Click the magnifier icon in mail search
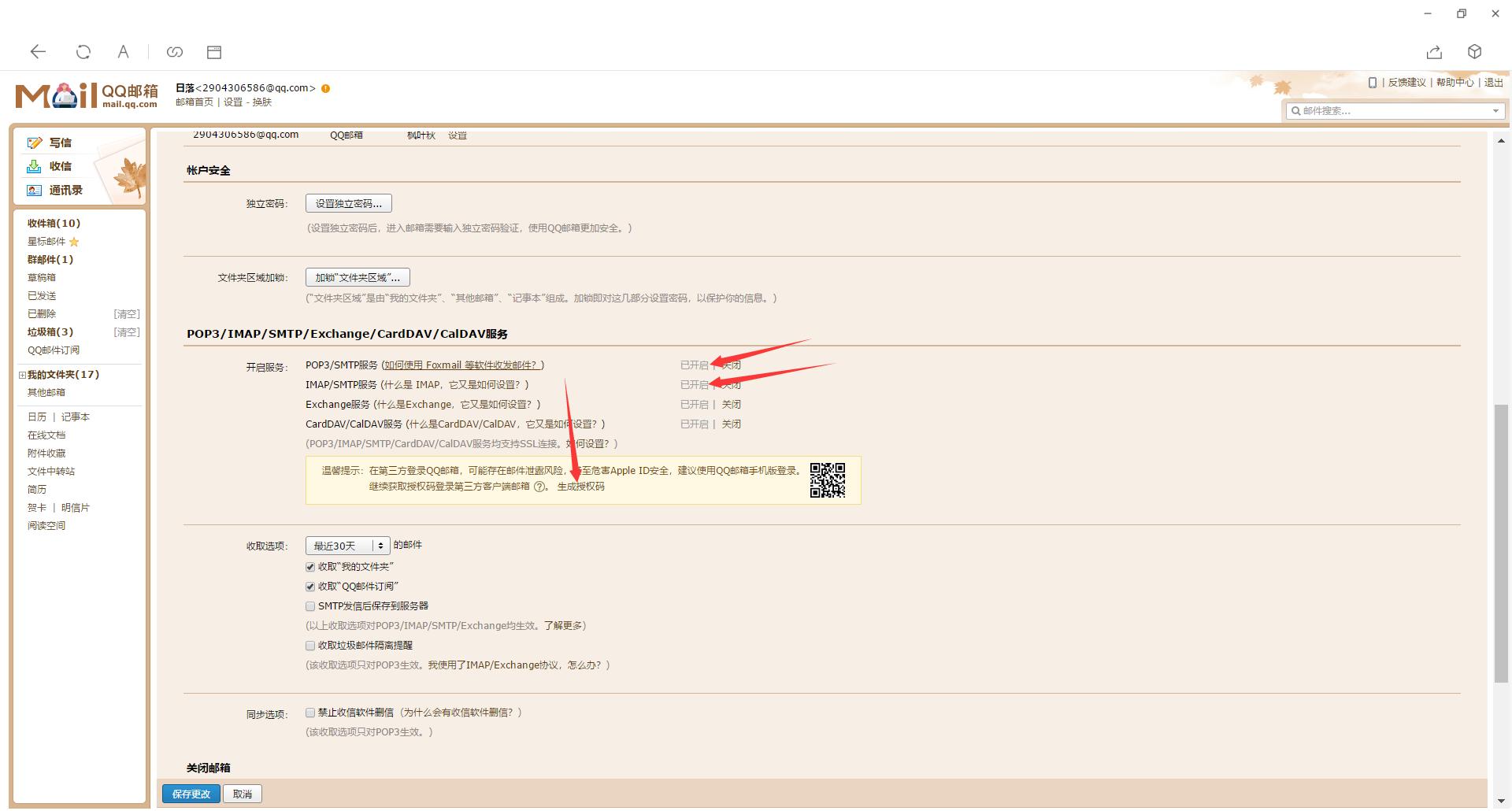 coord(1295,111)
